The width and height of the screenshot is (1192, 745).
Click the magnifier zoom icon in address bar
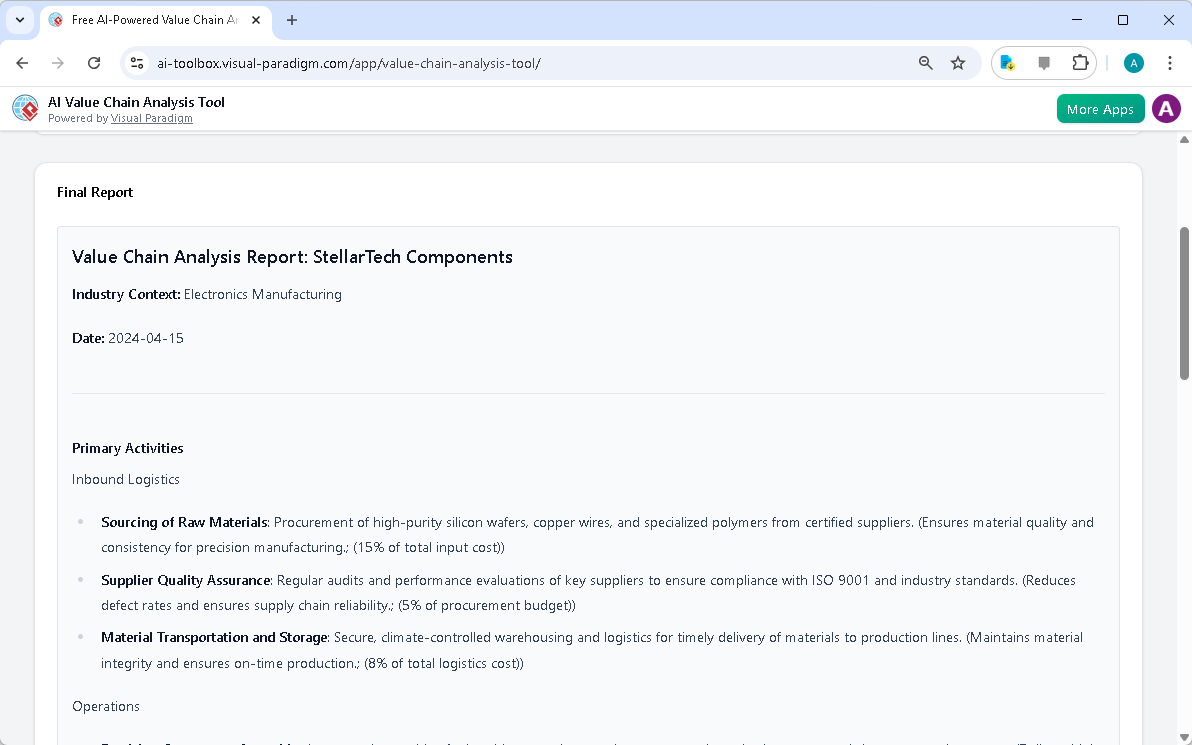click(925, 62)
